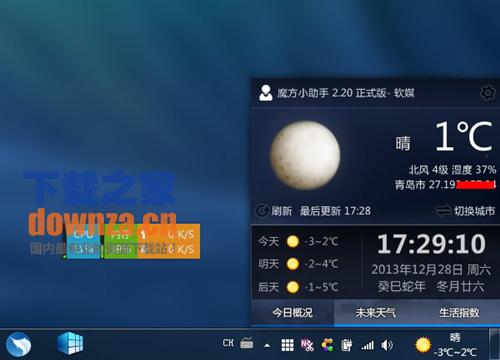Click the sun icon next to 今天
The height and width of the screenshot is (360, 500).
point(293,241)
